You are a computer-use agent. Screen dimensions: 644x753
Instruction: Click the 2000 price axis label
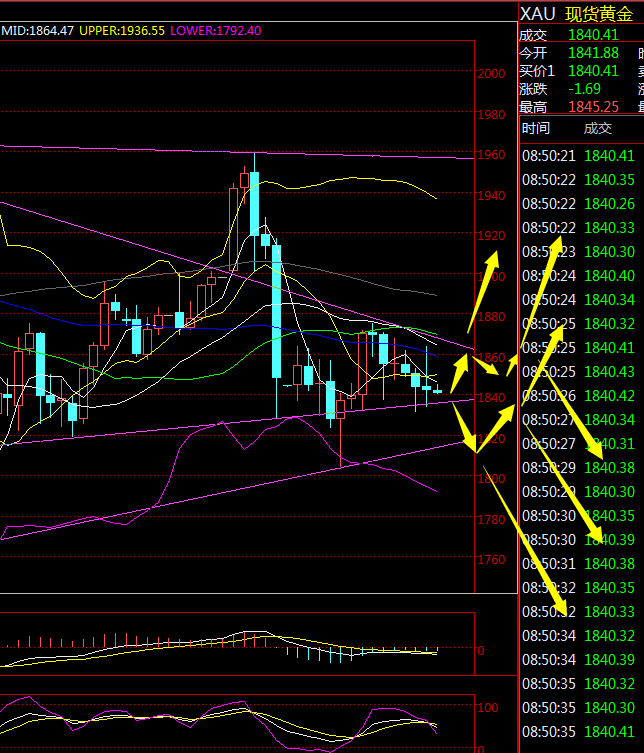click(x=491, y=74)
